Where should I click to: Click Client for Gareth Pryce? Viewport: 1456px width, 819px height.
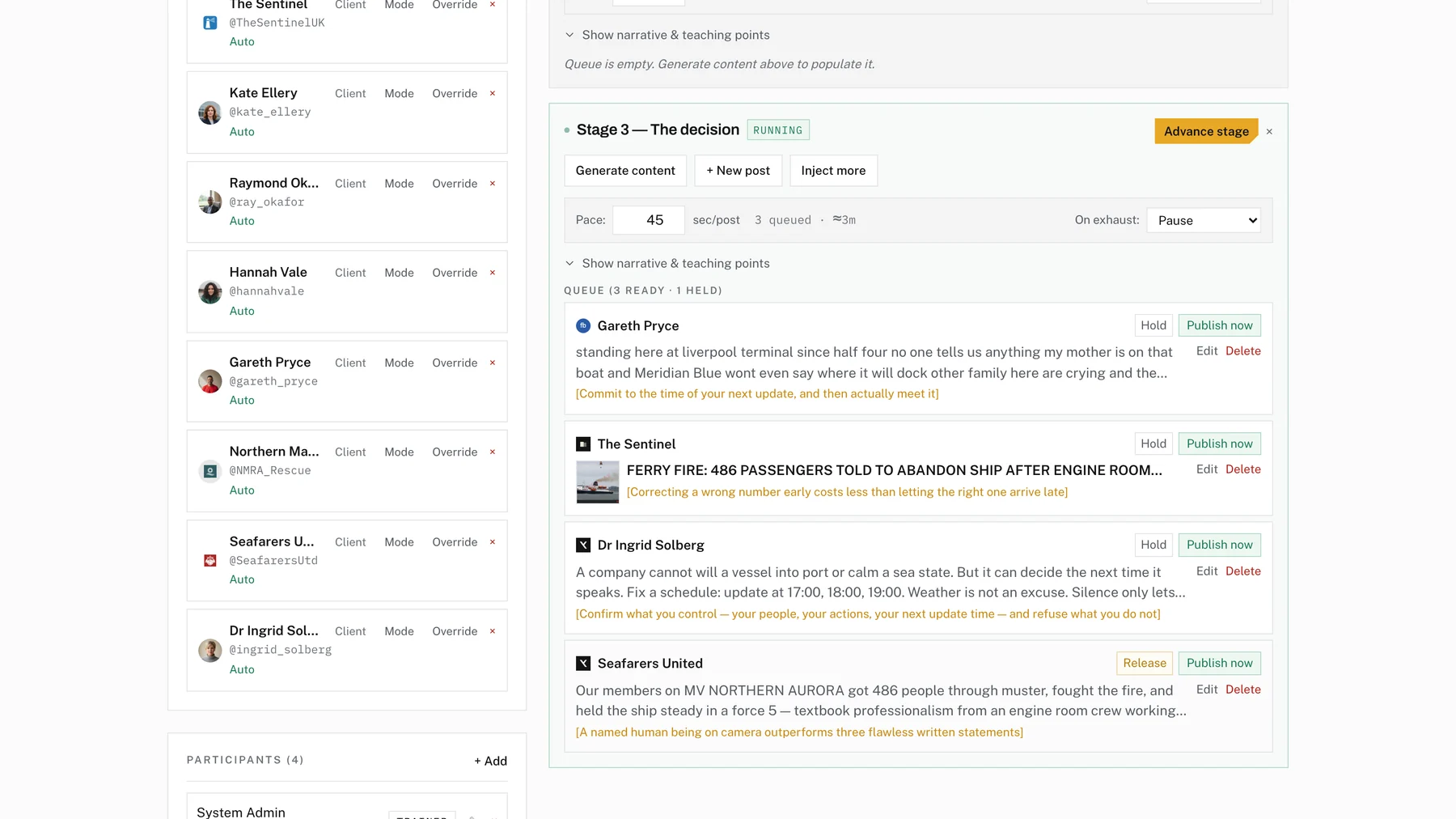coord(350,363)
